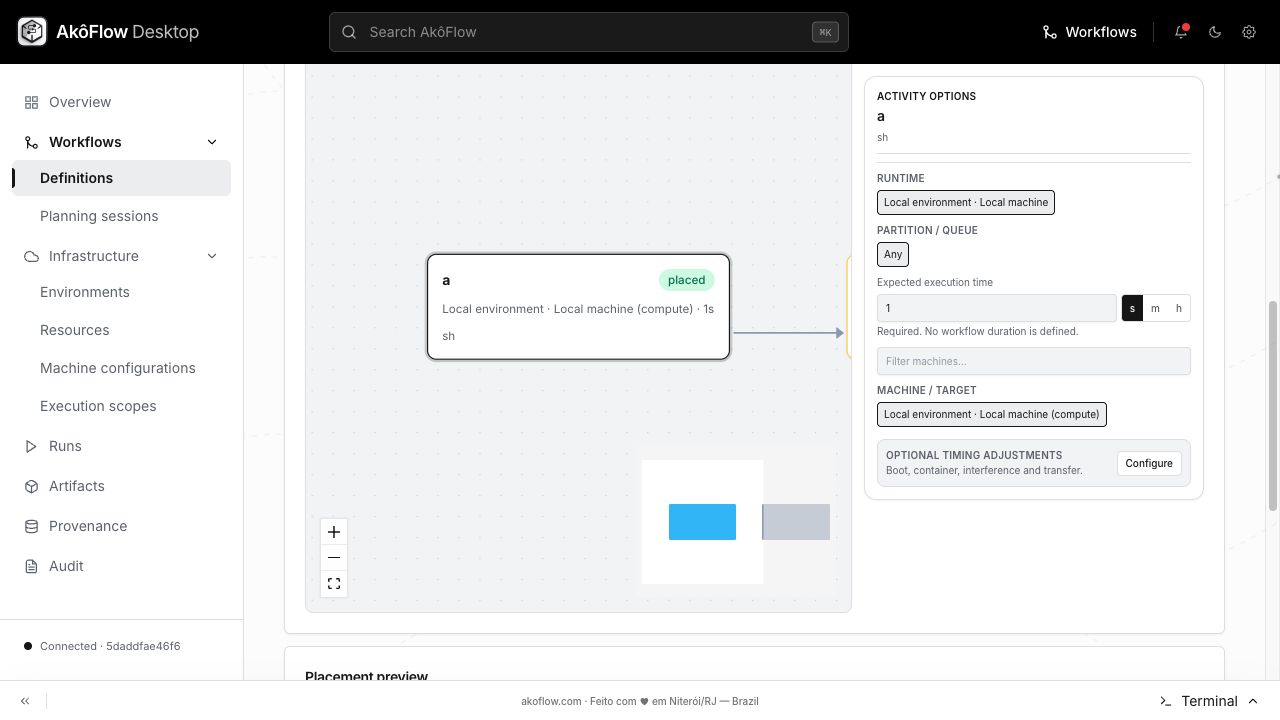Open Workflows from the top bar
This screenshot has width=1280, height=720.
pyautogui.click(x=1089, y=32)
